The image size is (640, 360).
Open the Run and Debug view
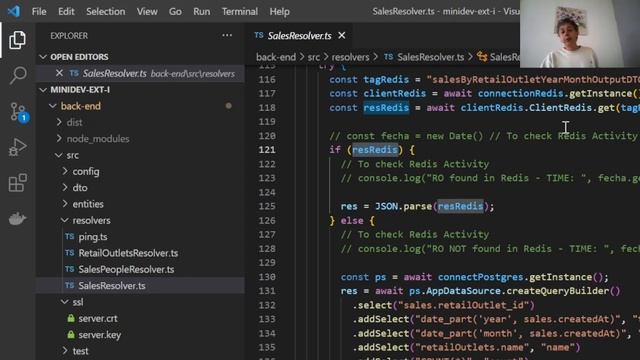click(17, 147)
